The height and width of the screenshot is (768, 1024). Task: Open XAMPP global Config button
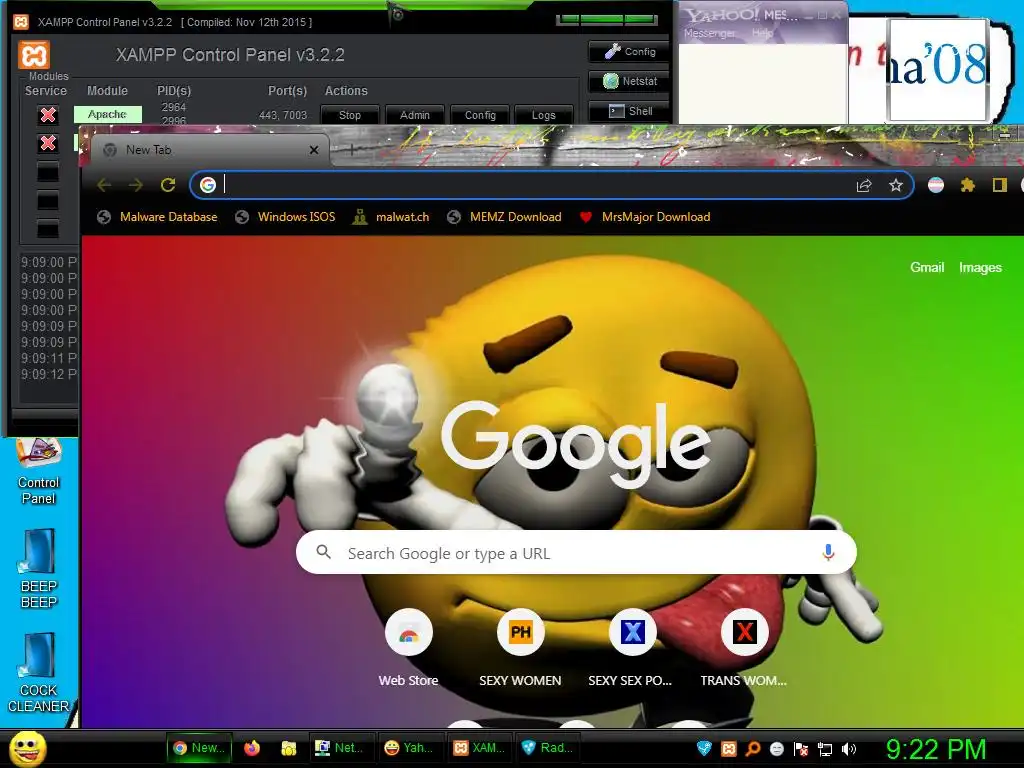(x=630, y=52)
